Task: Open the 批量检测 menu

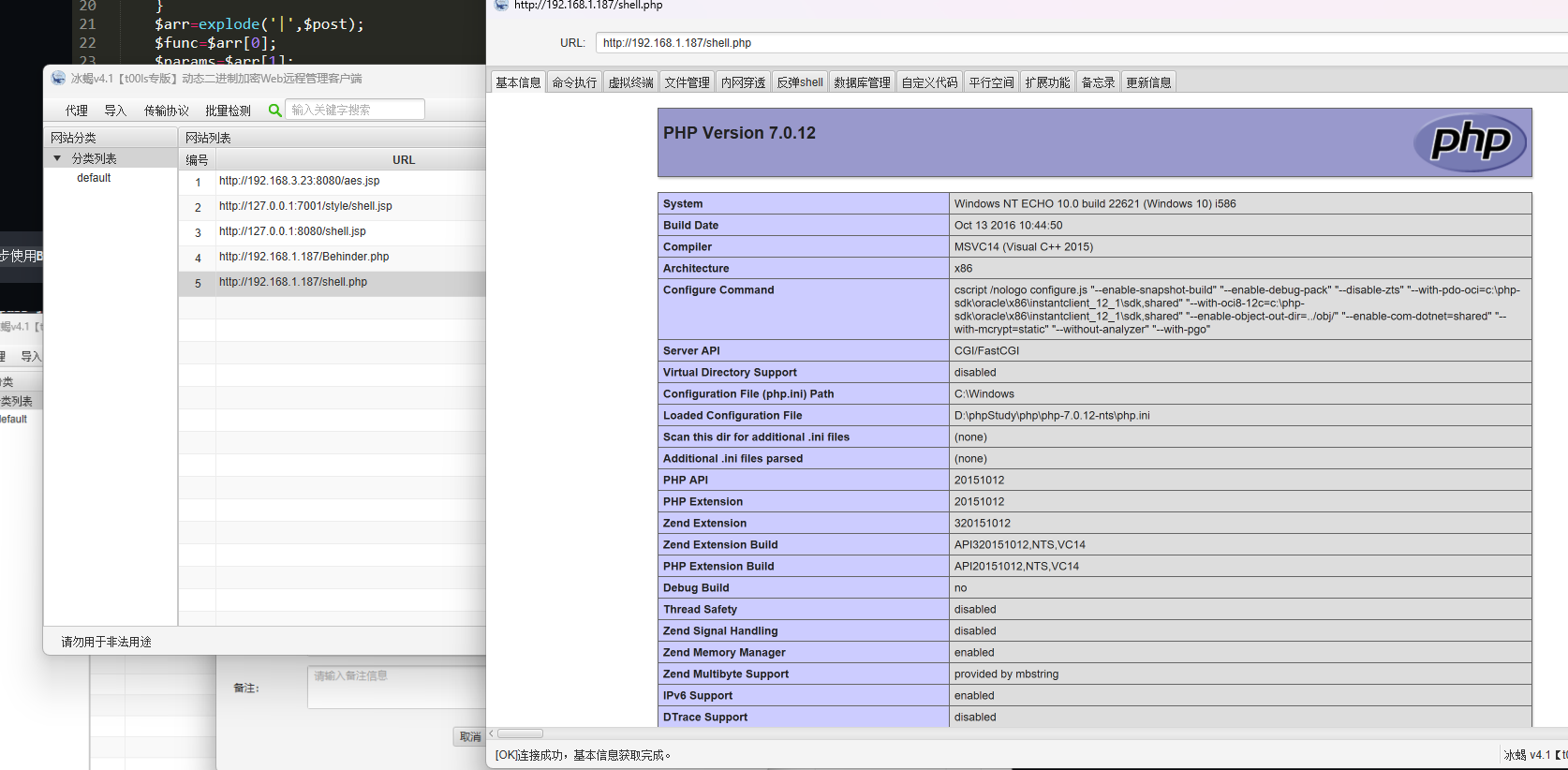Action: [x=228, y=111]
